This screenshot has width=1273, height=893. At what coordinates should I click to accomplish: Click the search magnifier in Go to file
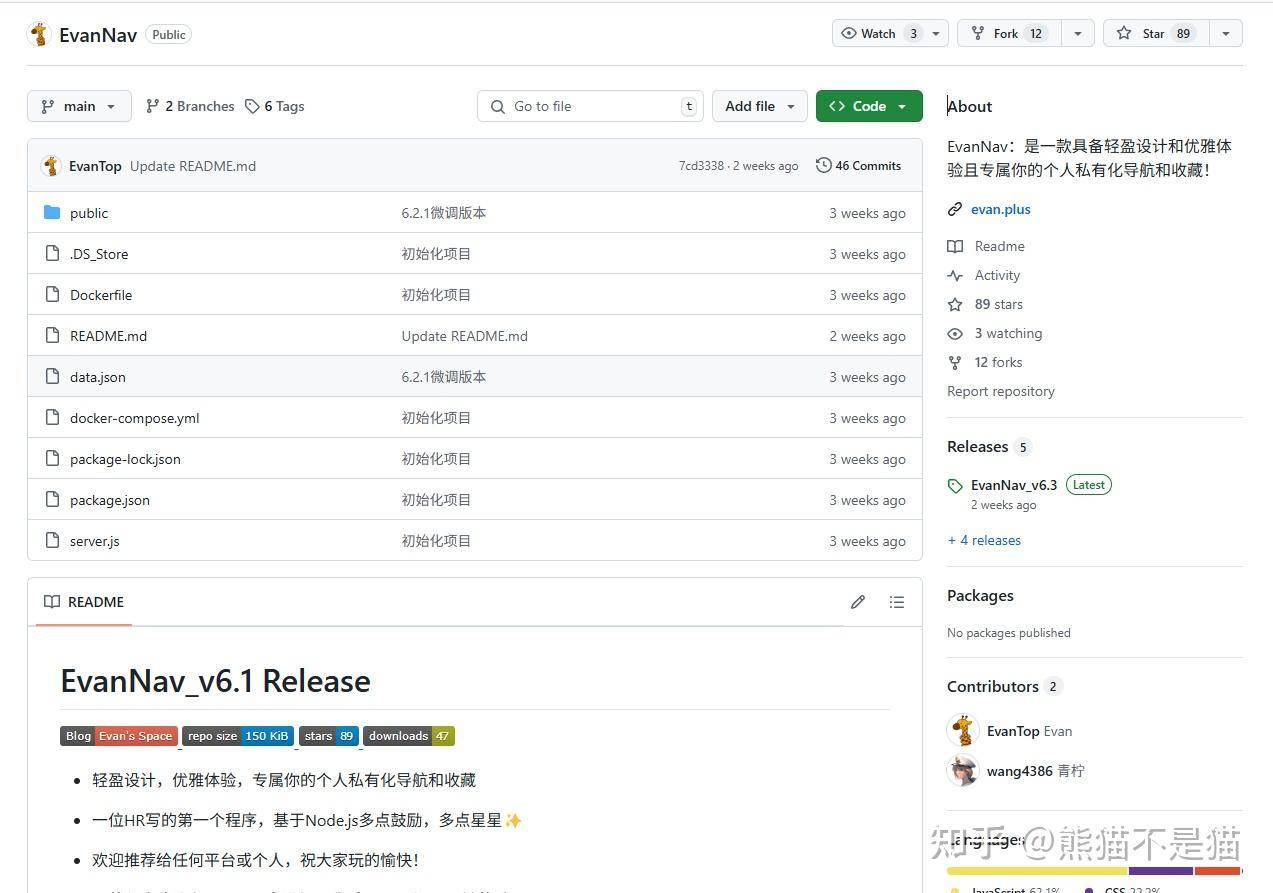(x=498, y=106)
